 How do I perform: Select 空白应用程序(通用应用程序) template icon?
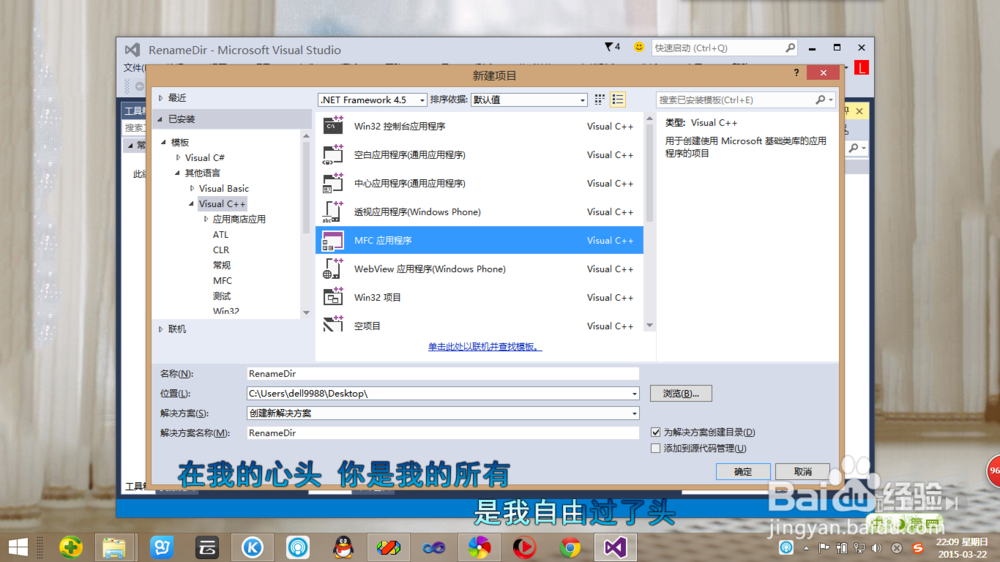[x=333, y=154]
